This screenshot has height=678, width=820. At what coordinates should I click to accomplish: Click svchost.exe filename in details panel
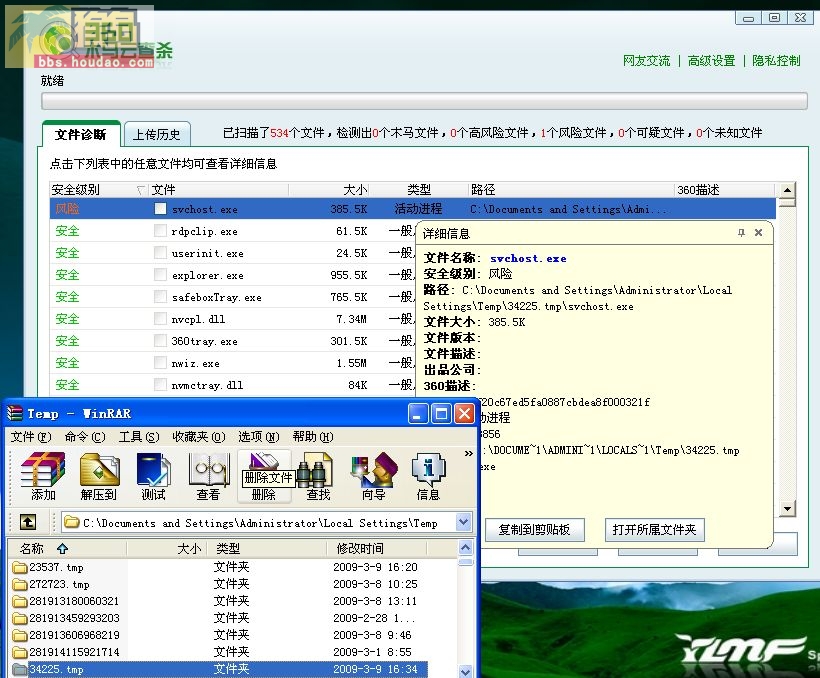click(528, 258)
